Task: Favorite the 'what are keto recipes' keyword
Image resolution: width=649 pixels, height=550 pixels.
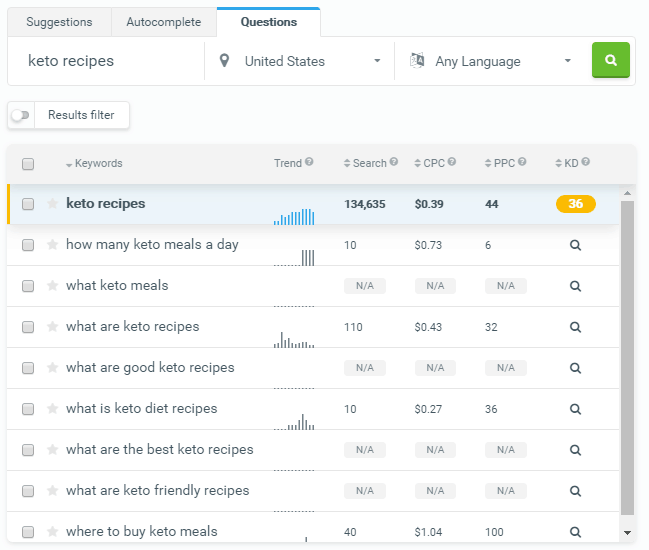Action: [x=52, y=327]
